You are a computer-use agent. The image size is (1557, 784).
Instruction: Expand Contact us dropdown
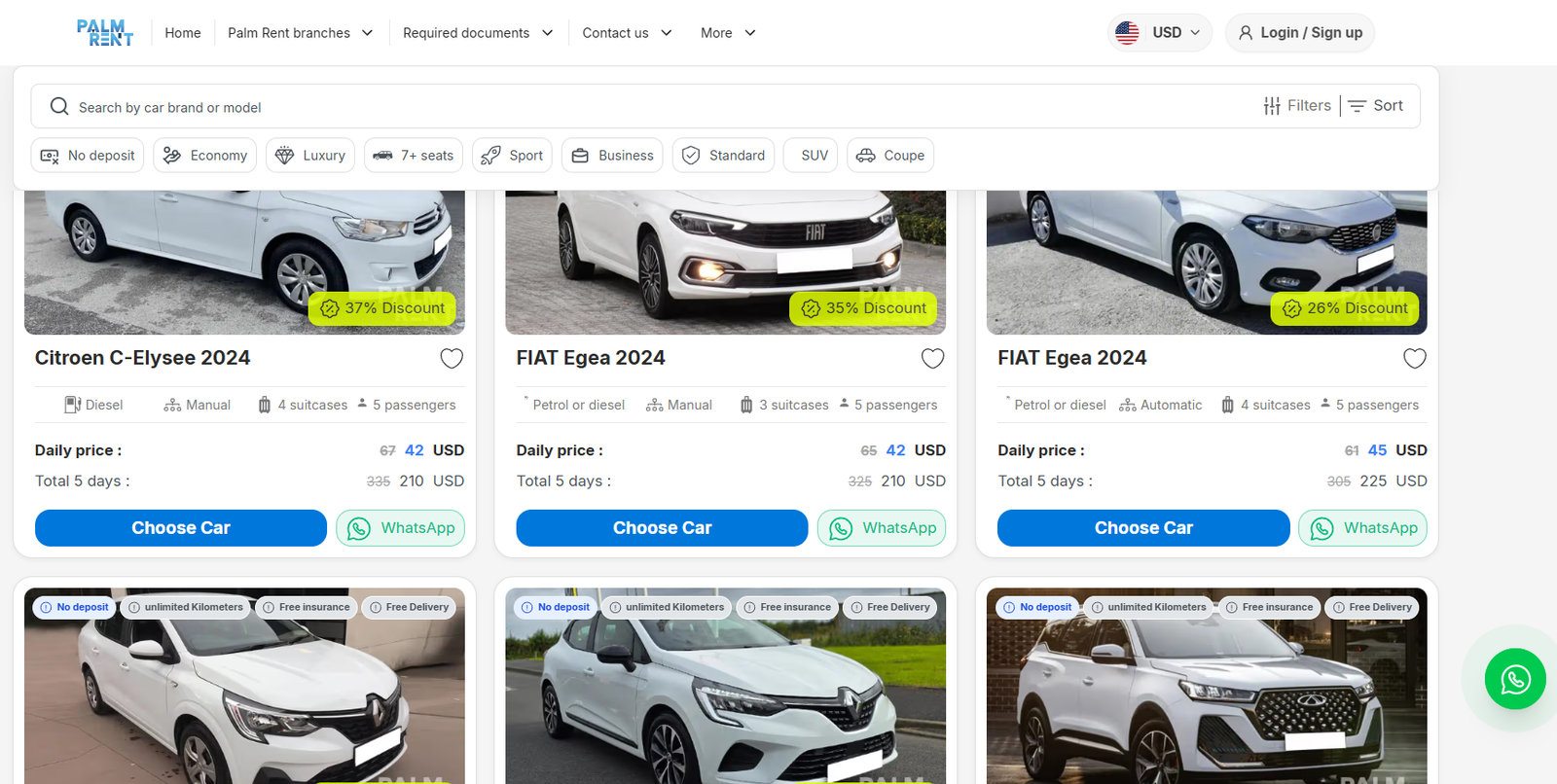[627, 33]
